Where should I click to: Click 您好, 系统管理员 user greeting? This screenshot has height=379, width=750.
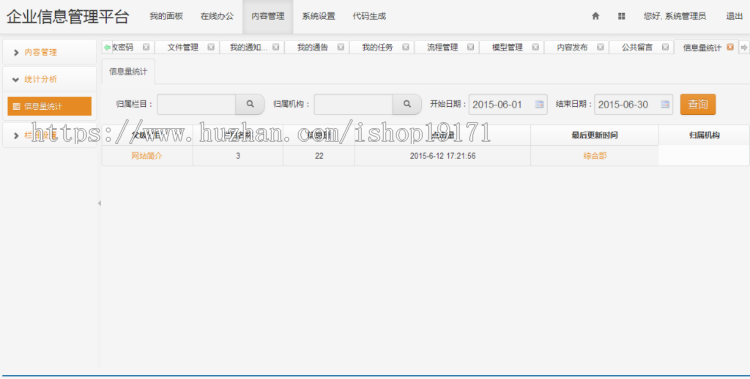(674, 16)
